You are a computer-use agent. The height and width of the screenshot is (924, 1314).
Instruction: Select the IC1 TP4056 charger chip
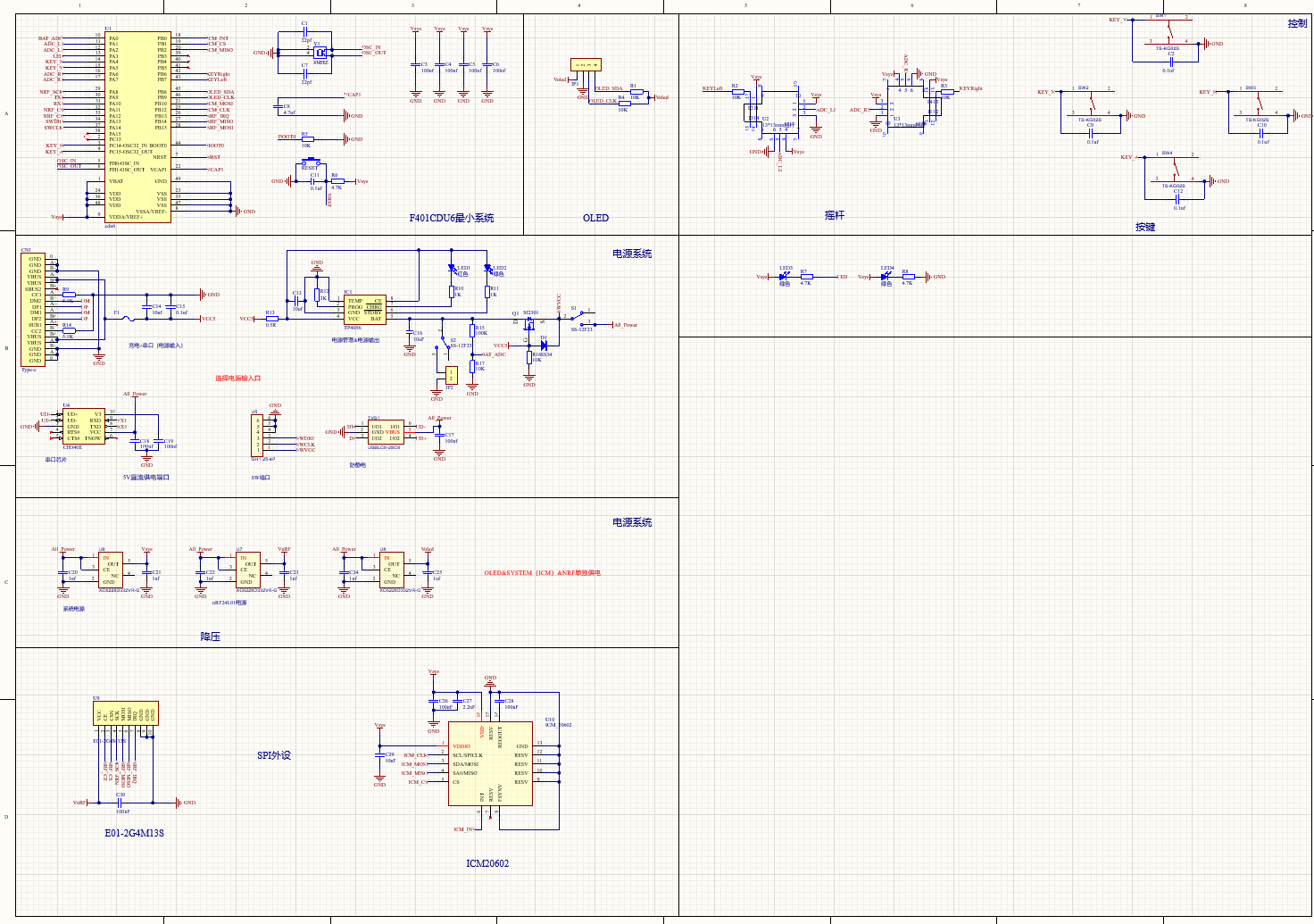(365, 310)
